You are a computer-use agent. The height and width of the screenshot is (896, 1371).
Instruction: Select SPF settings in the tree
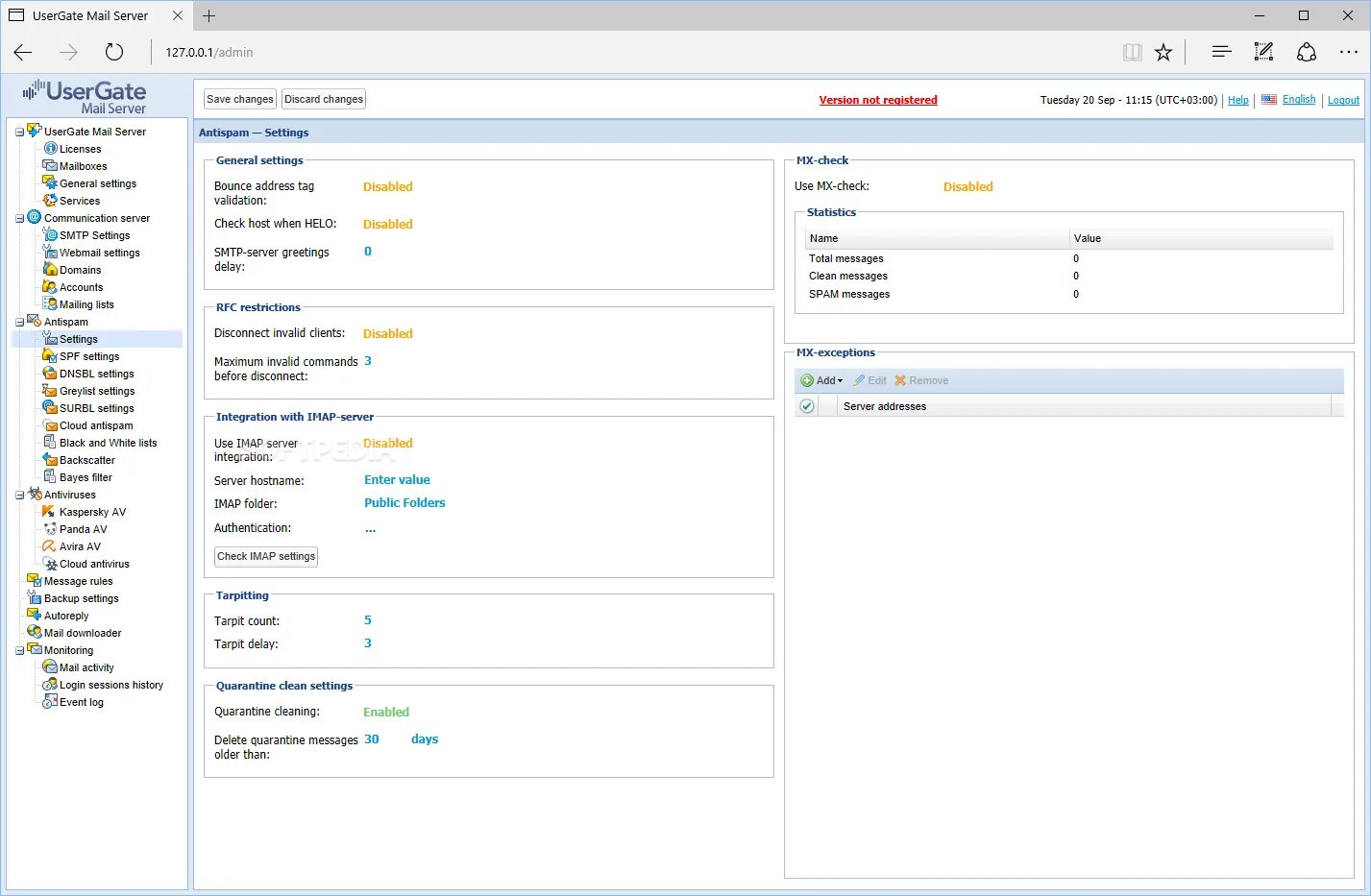[x=89, y=356]
